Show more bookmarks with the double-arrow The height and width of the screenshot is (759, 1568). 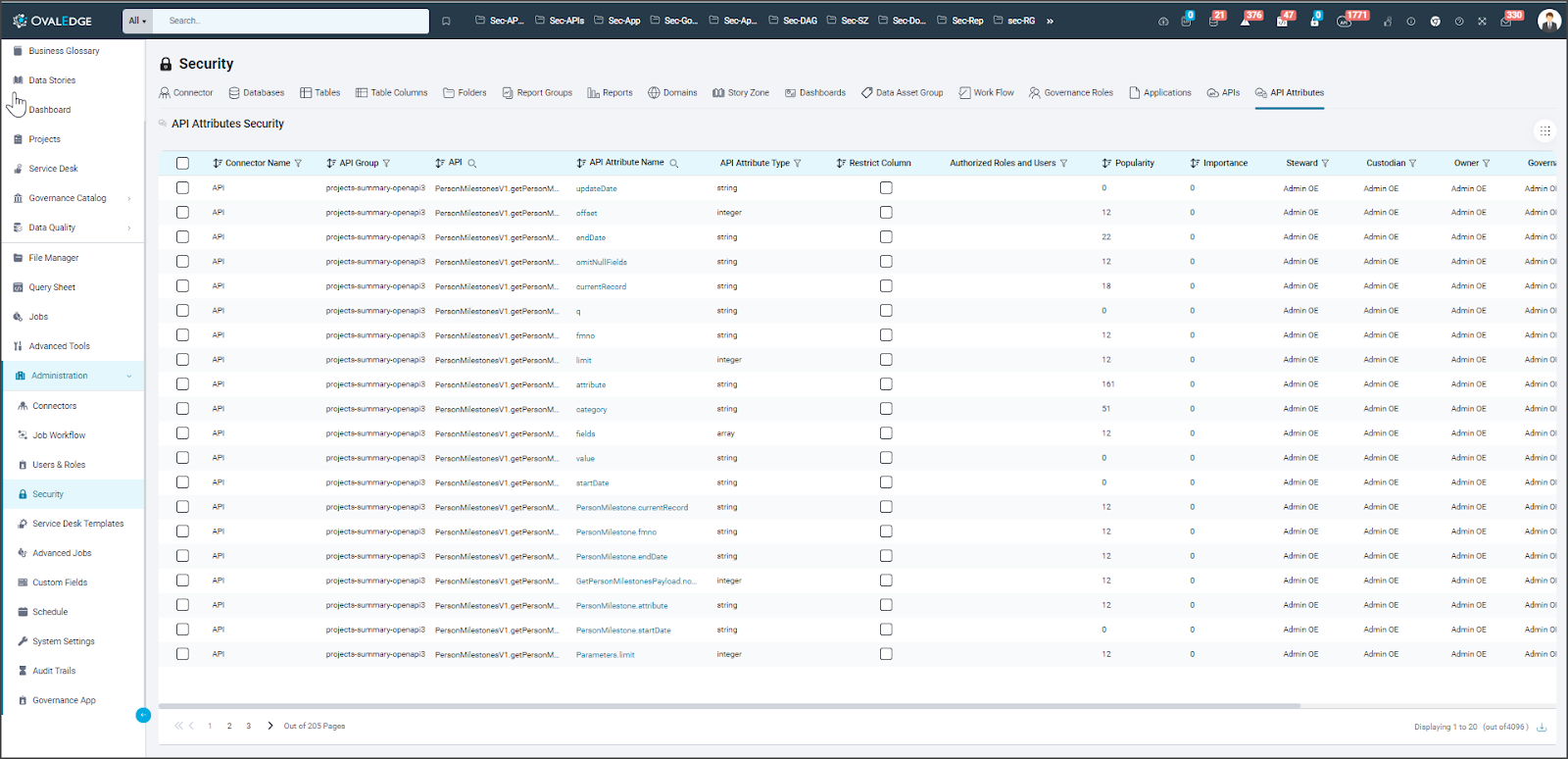1050,21
